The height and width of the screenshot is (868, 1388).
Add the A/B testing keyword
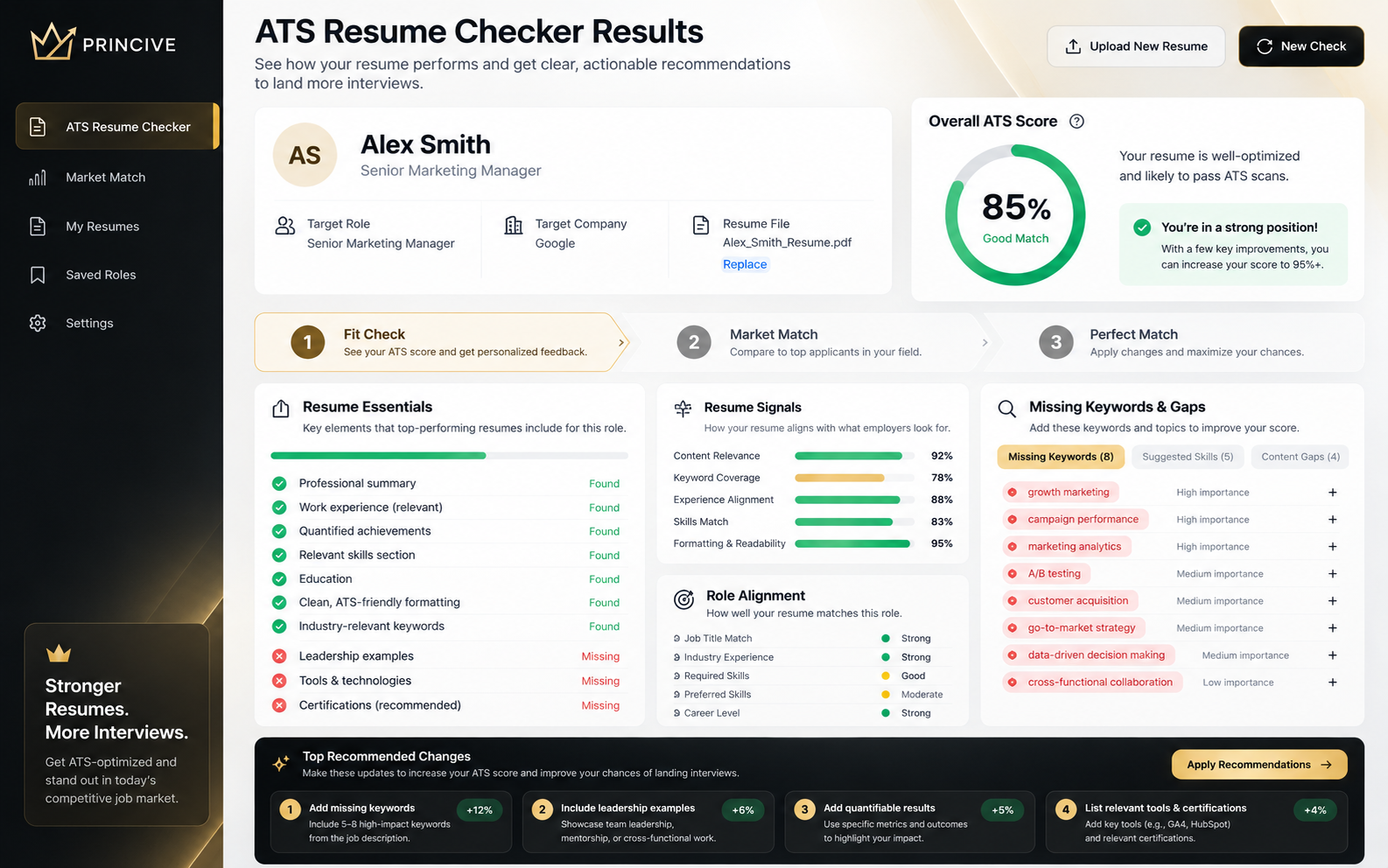pos(1333,574)
